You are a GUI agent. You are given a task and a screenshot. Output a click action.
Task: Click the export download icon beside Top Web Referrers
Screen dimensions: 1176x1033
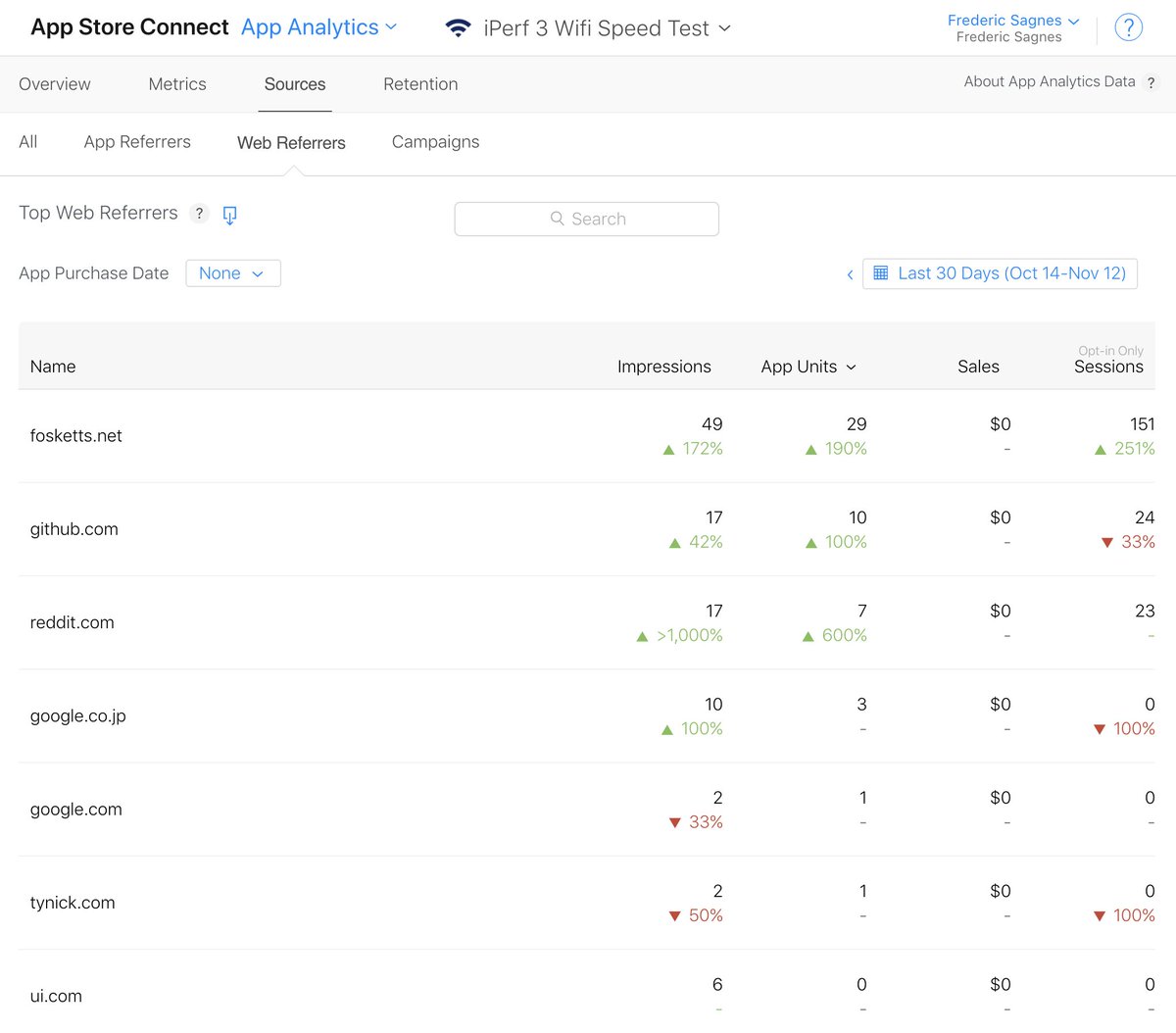(x=229, y=215)
